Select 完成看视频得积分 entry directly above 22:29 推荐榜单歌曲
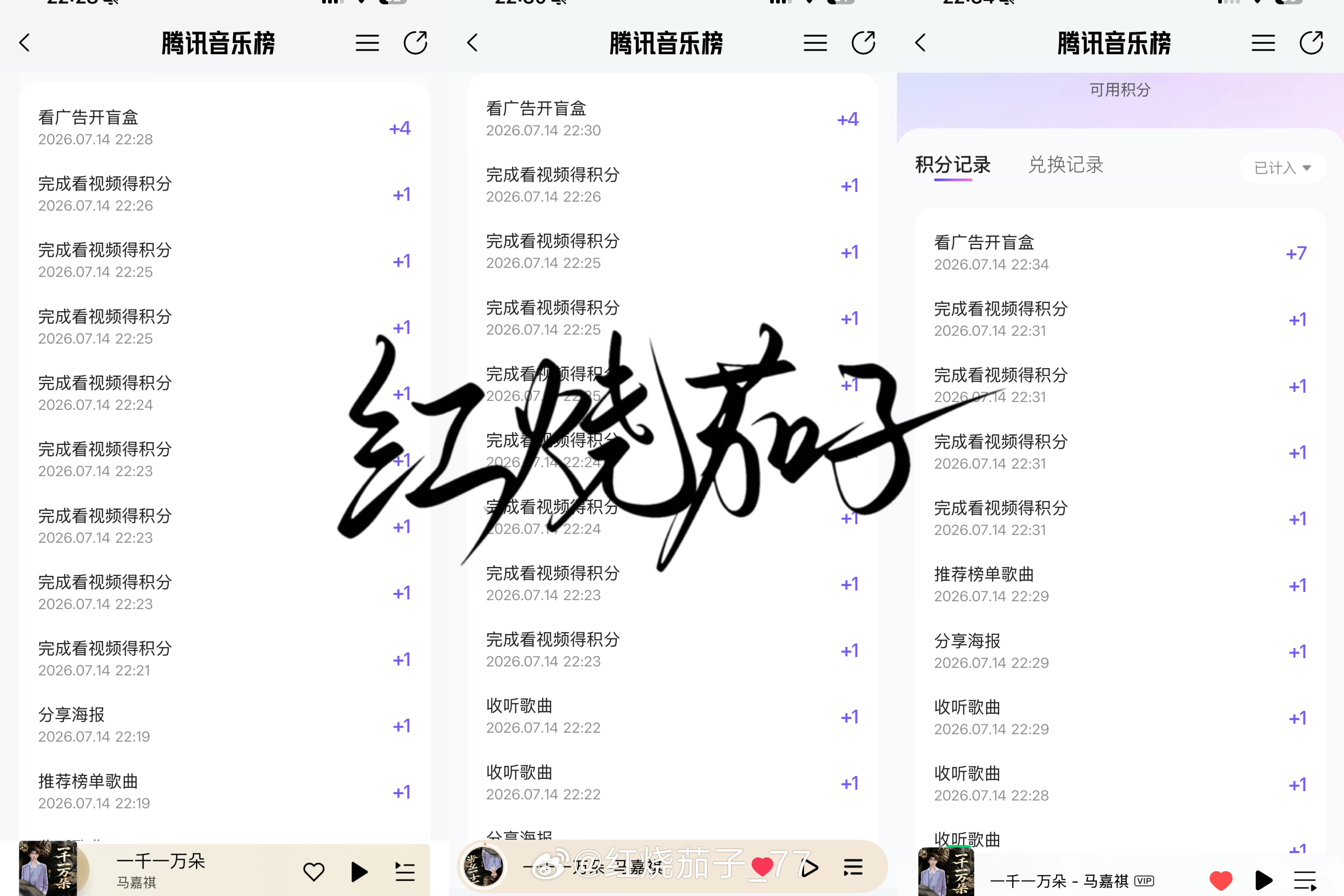The height and width of the screenshot is (896, 1344). [1120, 519]
